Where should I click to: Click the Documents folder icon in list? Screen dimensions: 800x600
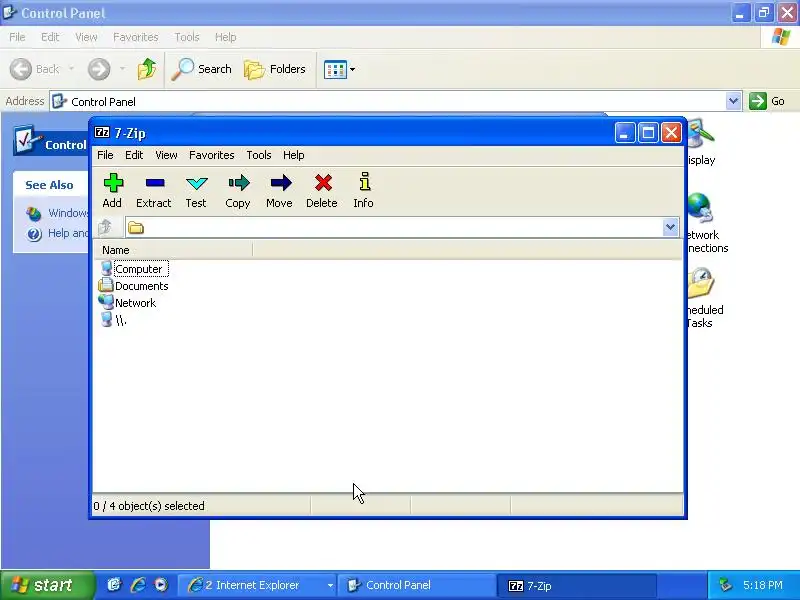click(106, 285)
